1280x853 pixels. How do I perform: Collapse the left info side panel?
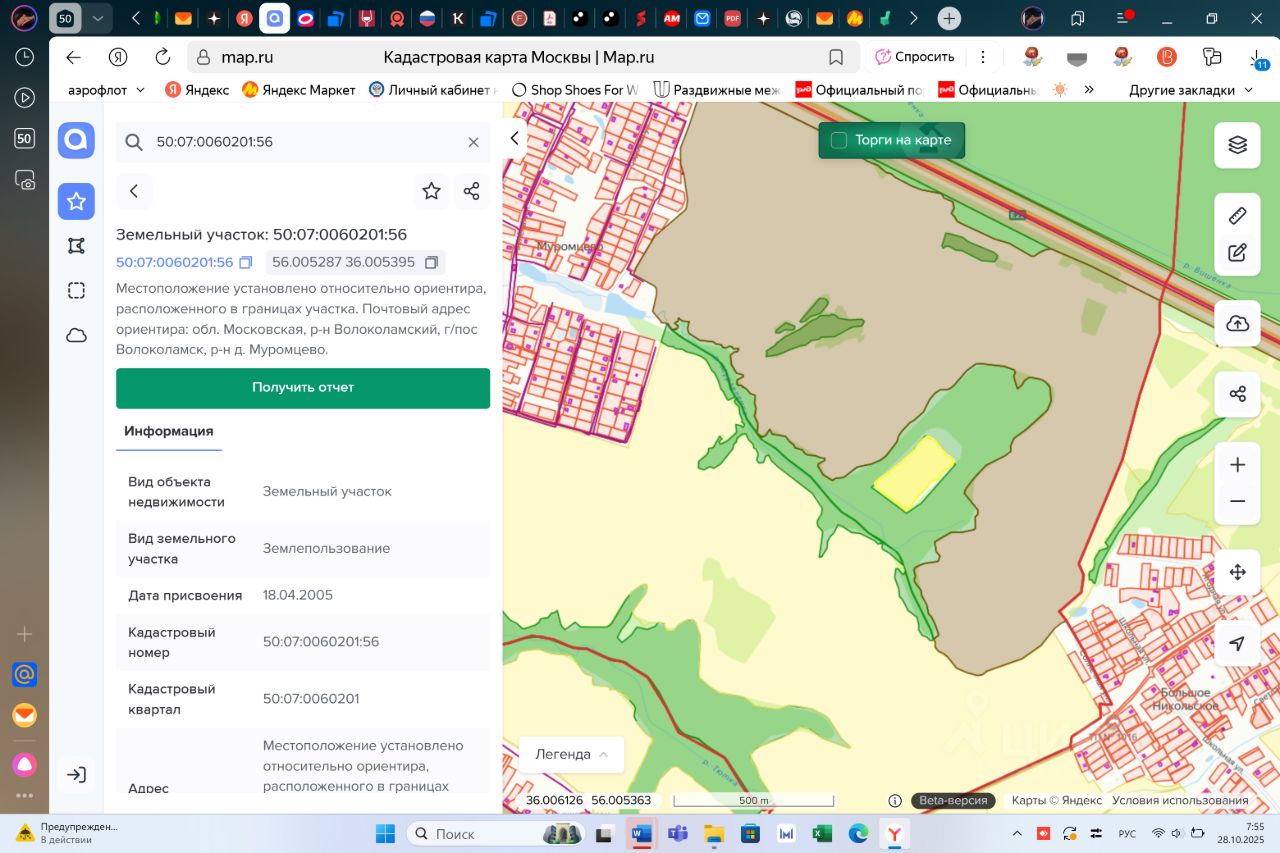pos(515,139)
